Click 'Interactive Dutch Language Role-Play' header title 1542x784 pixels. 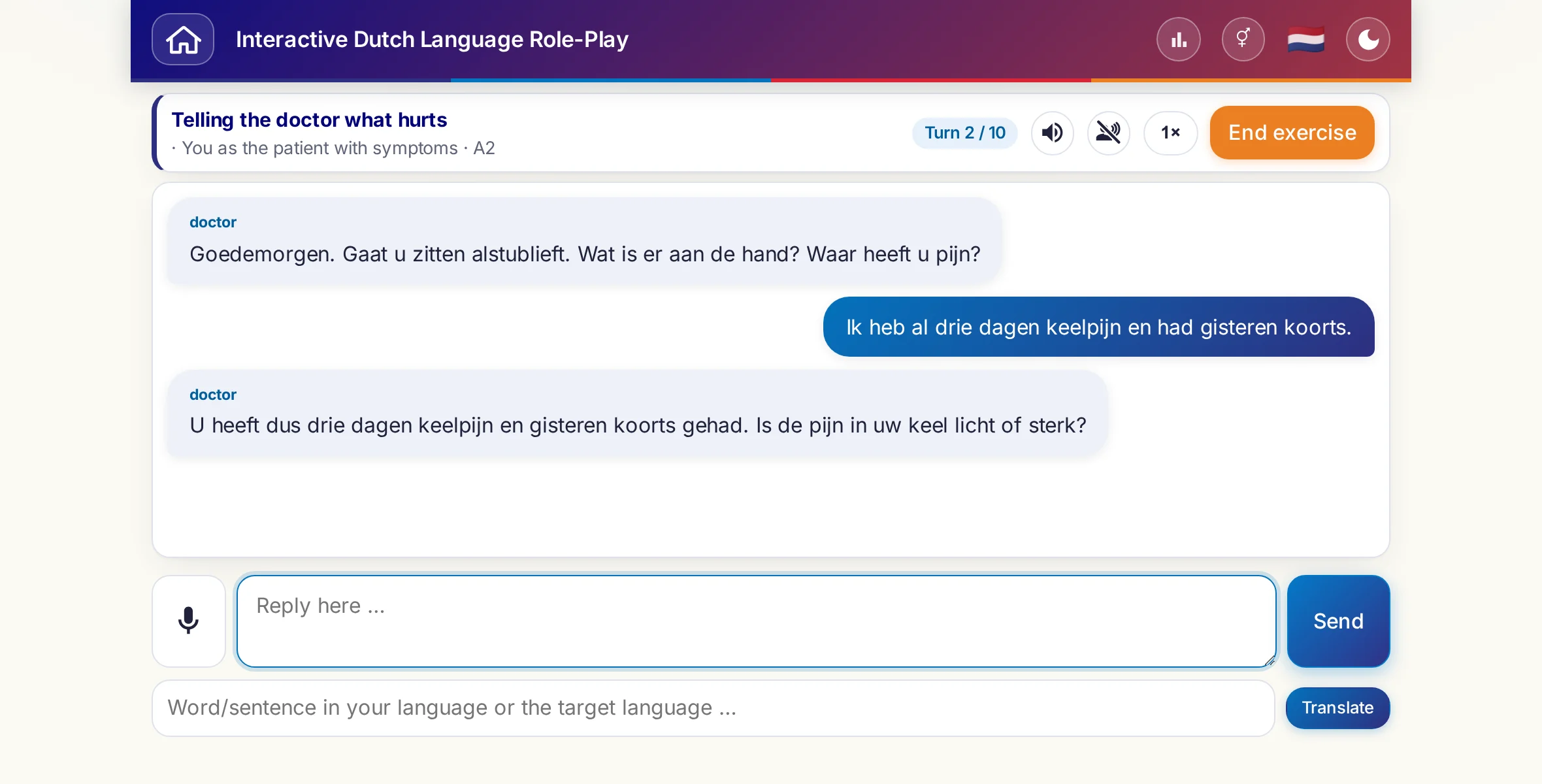click(x=432, y=39)
